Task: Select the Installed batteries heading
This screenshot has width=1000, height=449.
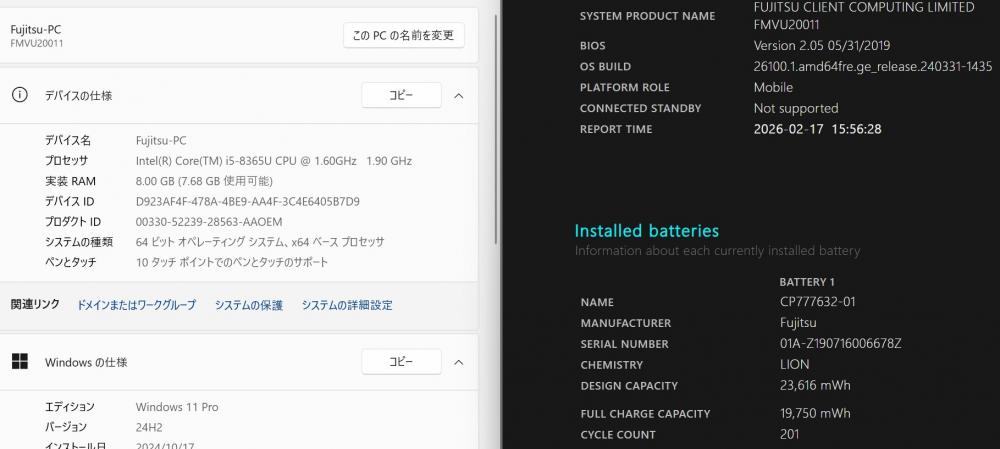Action: pyautogui.click(x=647, y=231)
